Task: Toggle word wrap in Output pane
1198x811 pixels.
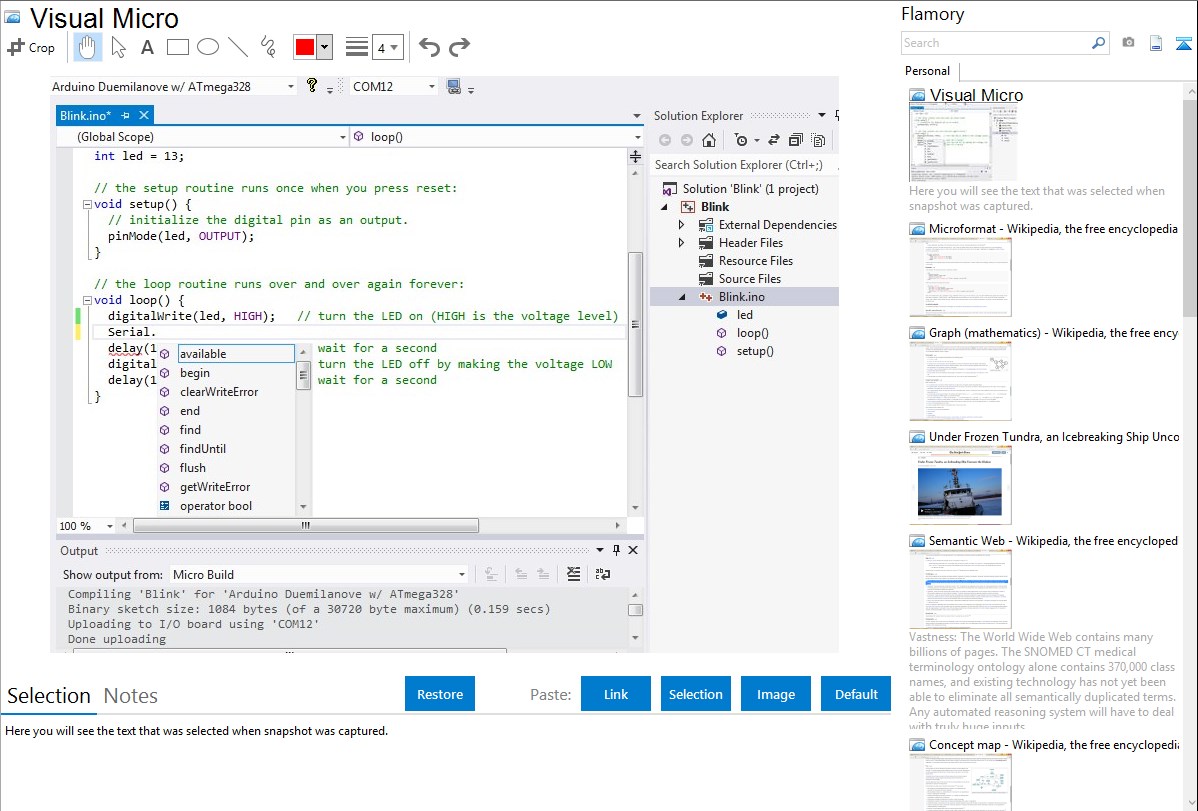Action: pos(603,574)
